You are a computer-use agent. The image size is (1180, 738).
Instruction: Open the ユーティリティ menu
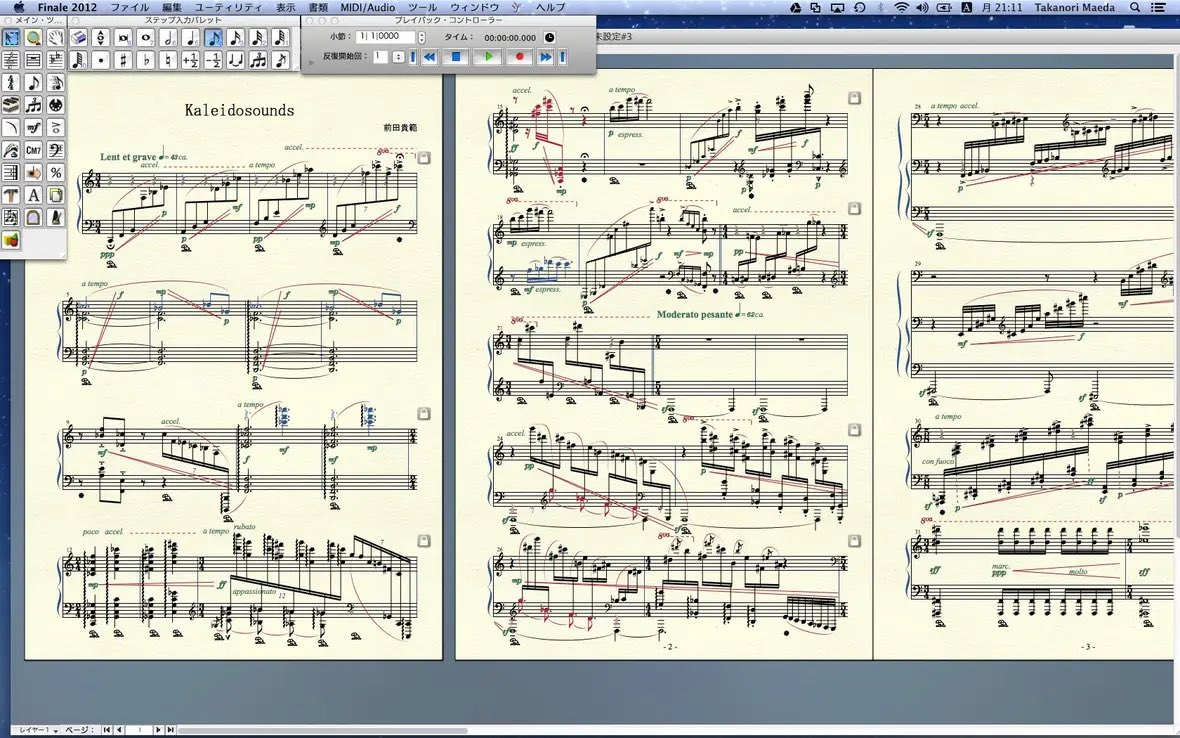pos(229,7)
